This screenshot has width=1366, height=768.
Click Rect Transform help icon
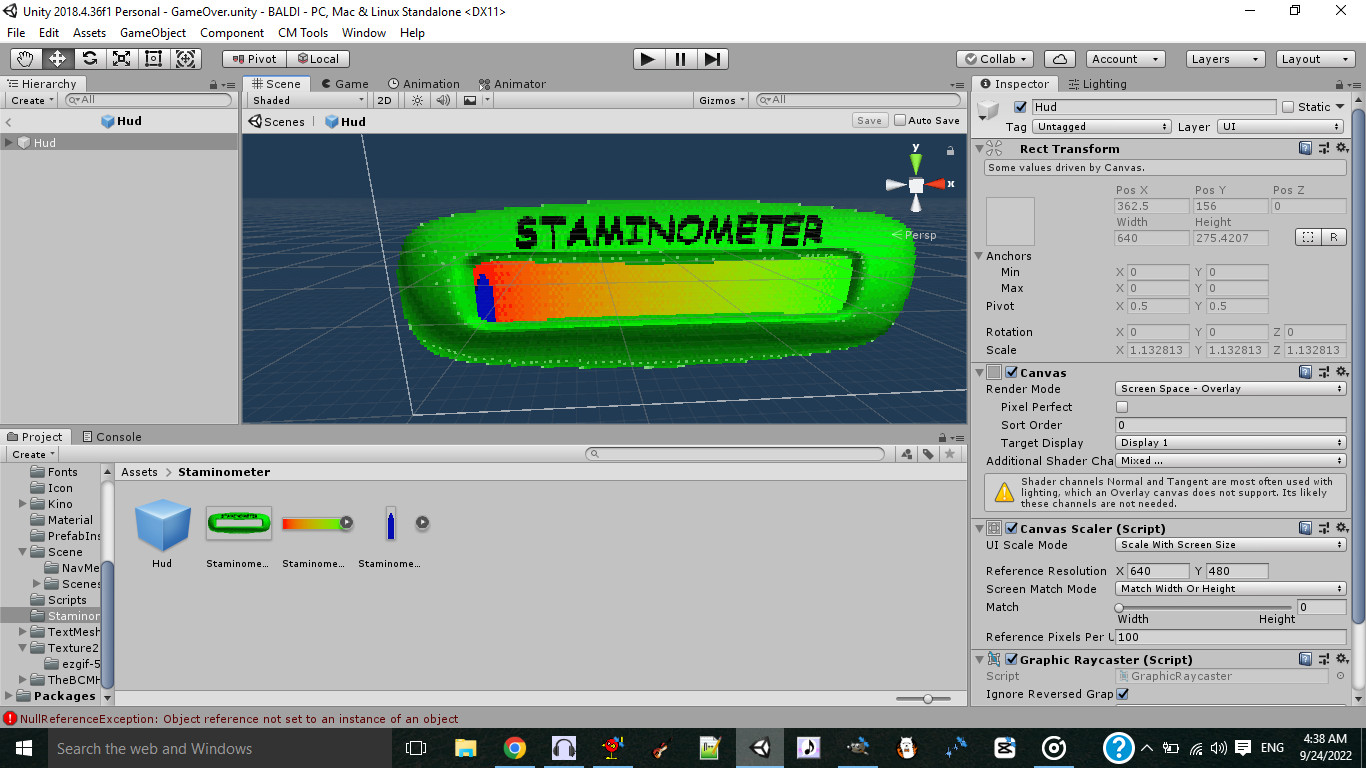pyautogui.click(x=1305, y=148)
